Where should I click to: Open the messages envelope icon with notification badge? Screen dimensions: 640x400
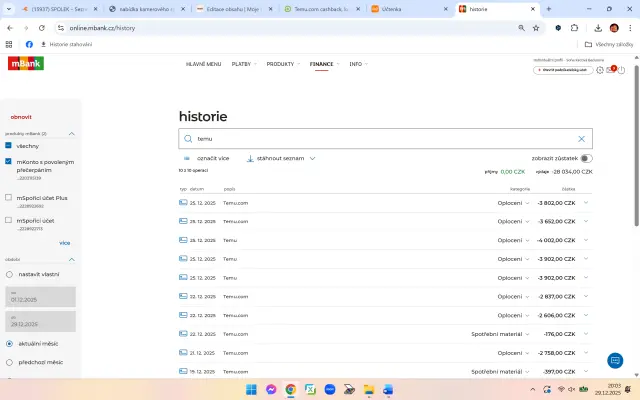coord(611,70)
